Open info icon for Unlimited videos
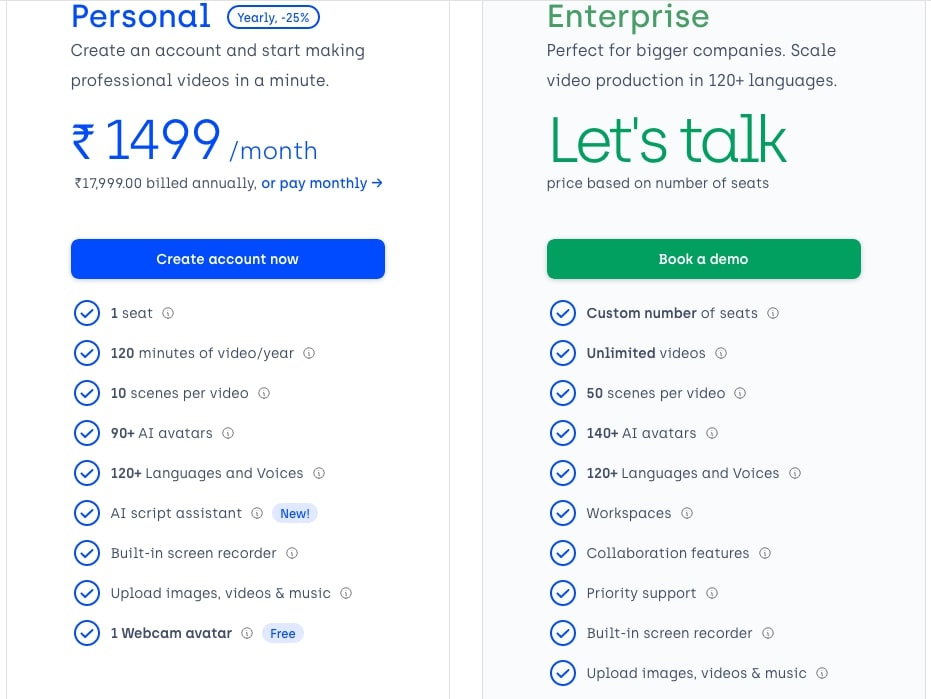This screenshot has width=931, height=699. click(x=721, y=353)
